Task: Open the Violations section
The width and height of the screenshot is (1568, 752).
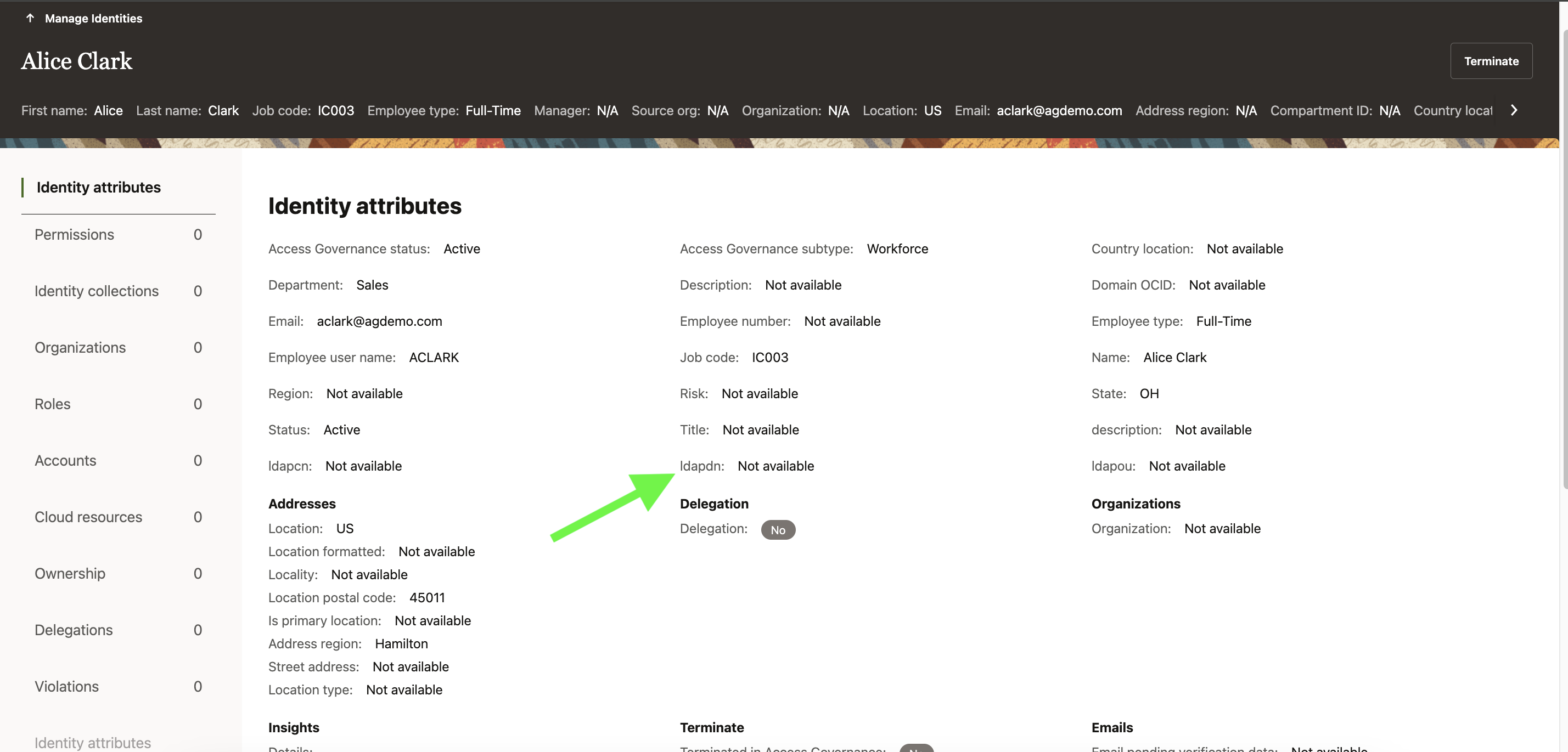Action: coord(66,686)
